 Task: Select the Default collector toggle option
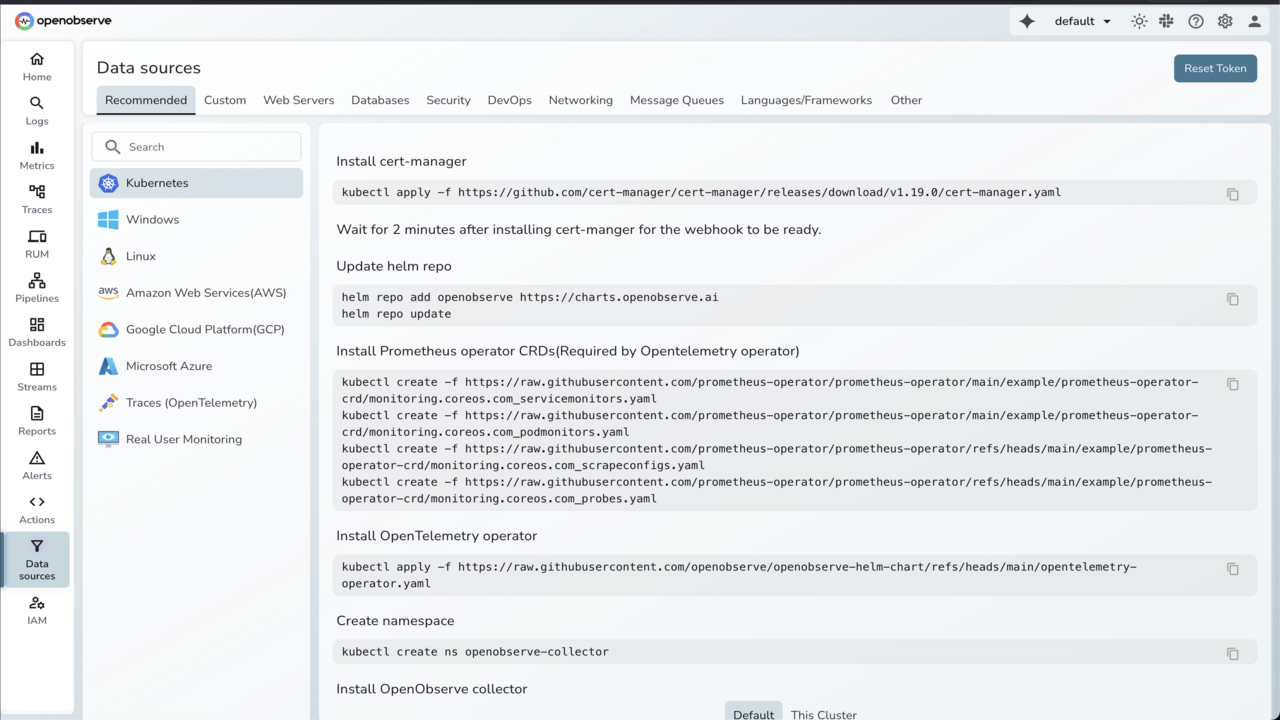(x=753, y=714)
